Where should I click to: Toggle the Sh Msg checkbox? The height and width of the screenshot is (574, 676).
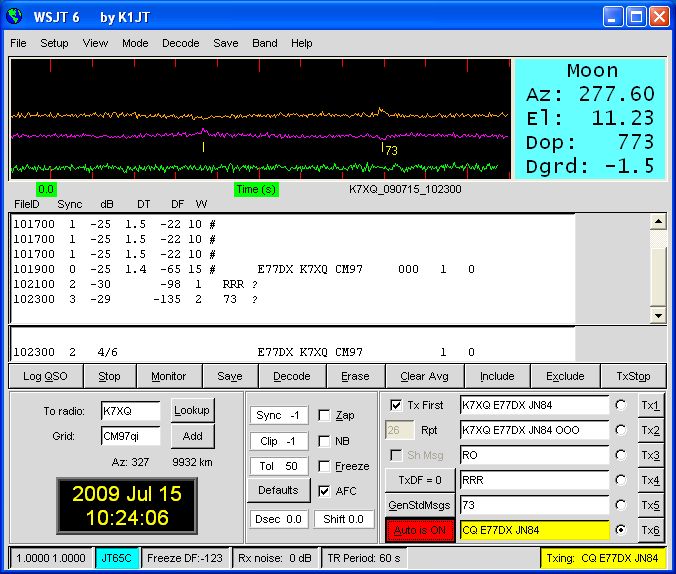click(395, 455)
